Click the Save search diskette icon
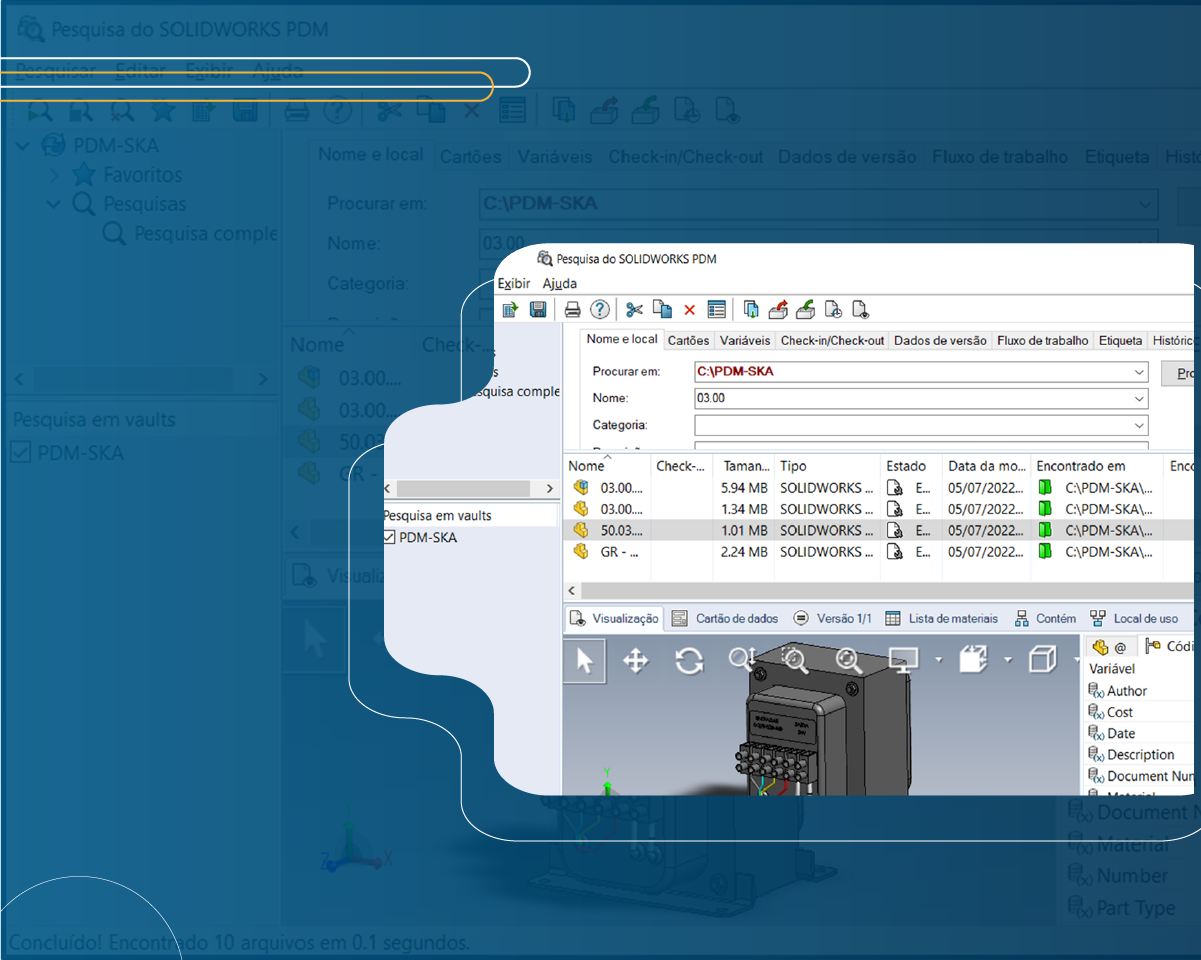The height and width of the screenshot is (960, 1201). tap(538, 309)
